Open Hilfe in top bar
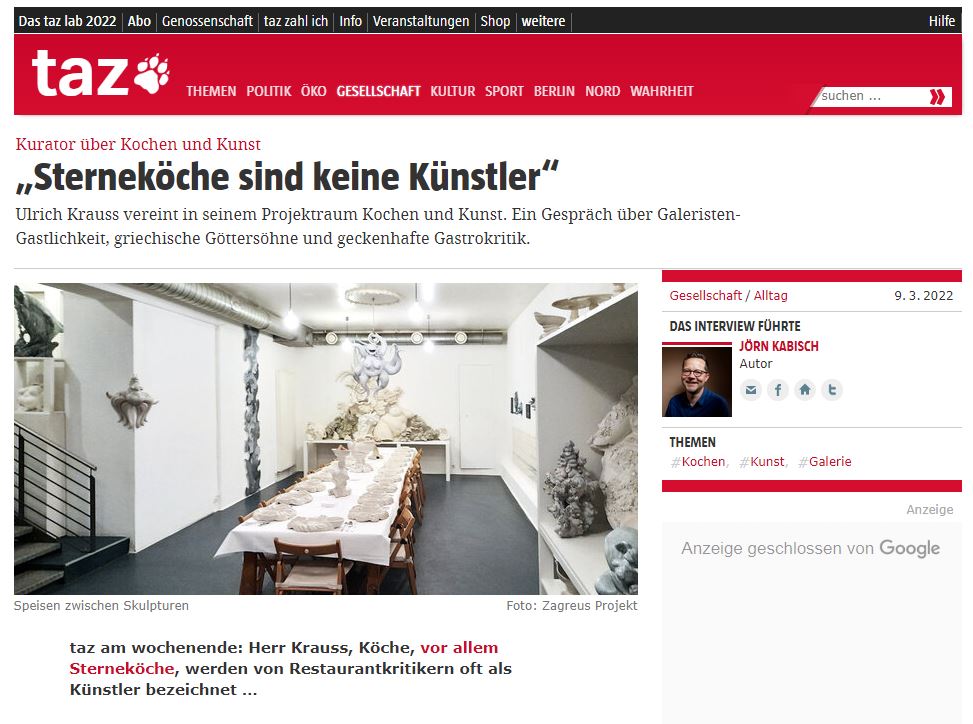 pyautogui.click(x=941, y=21)
